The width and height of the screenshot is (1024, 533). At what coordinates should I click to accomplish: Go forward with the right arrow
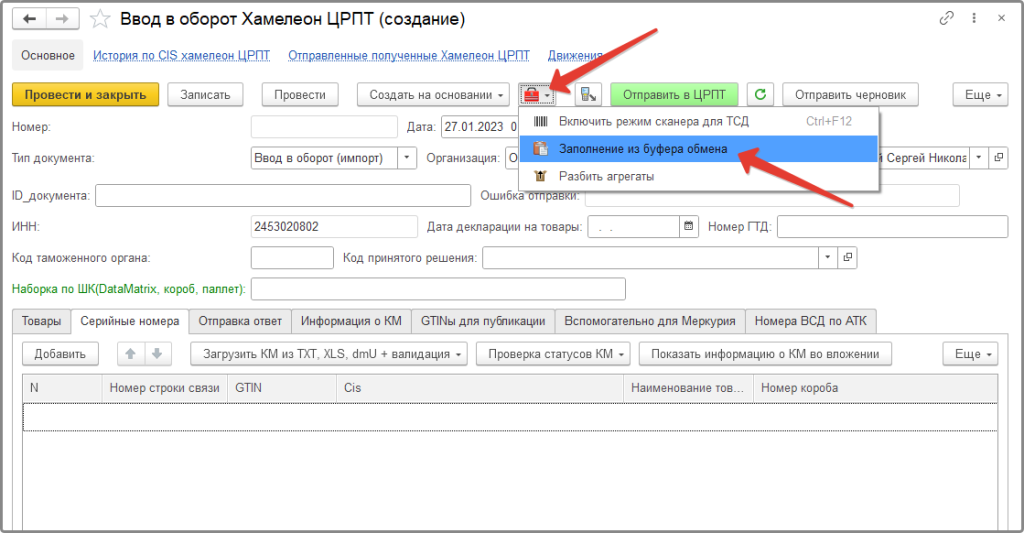62,19
